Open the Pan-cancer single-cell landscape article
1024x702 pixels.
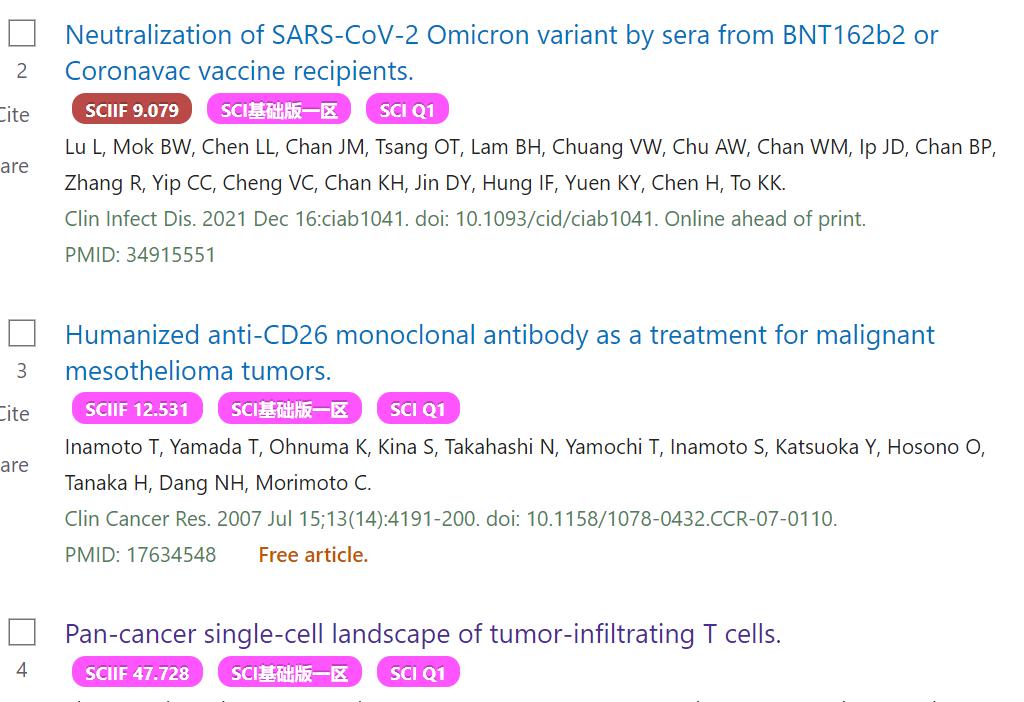click(x=422, y=634)
